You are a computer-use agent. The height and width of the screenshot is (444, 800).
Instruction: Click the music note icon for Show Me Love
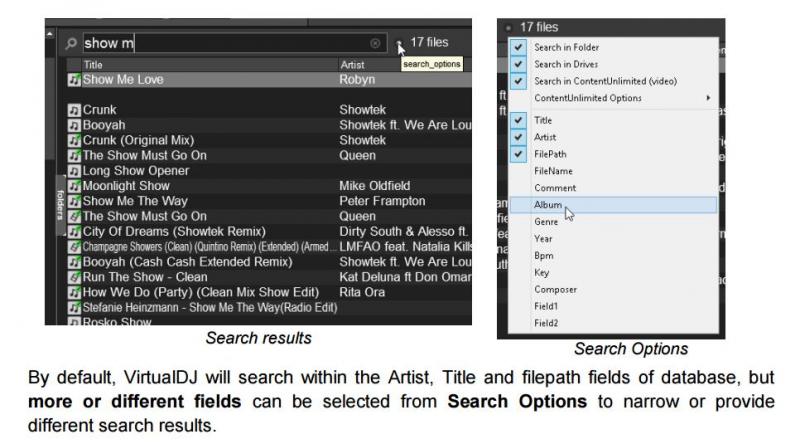pyautogui.click(x=74, y=80)
